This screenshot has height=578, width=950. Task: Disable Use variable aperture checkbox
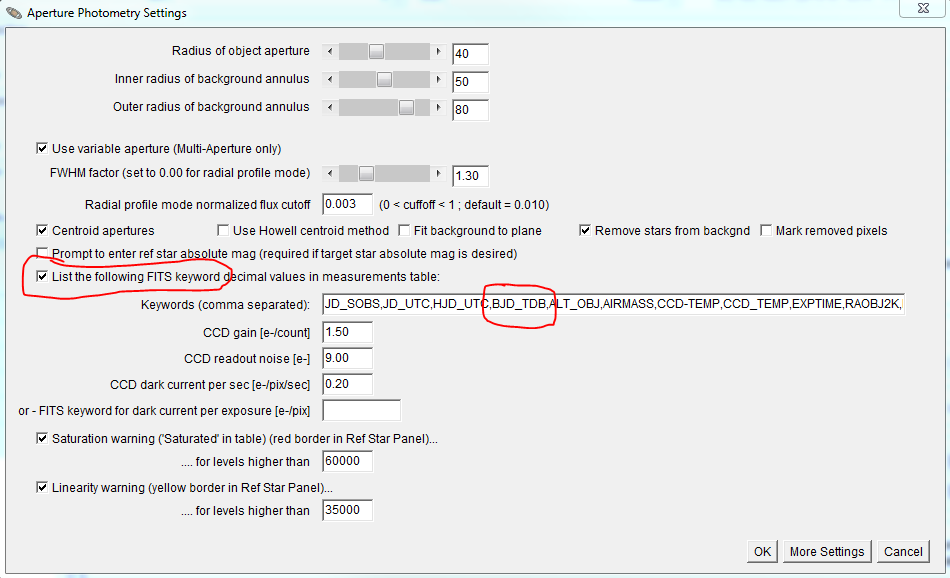click(x=42, y=149)
